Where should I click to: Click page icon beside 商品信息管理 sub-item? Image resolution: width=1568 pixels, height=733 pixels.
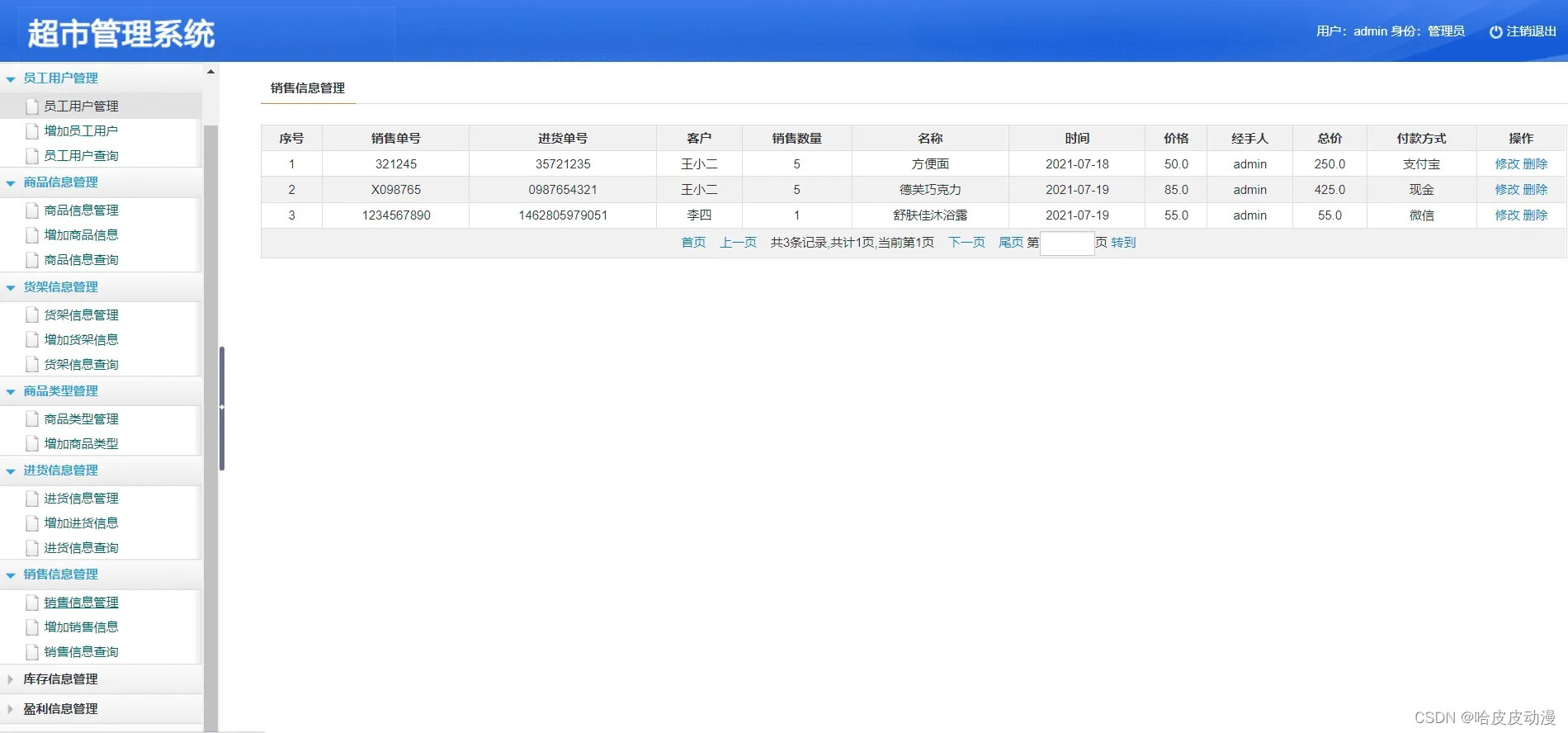[x=32, y=210]
